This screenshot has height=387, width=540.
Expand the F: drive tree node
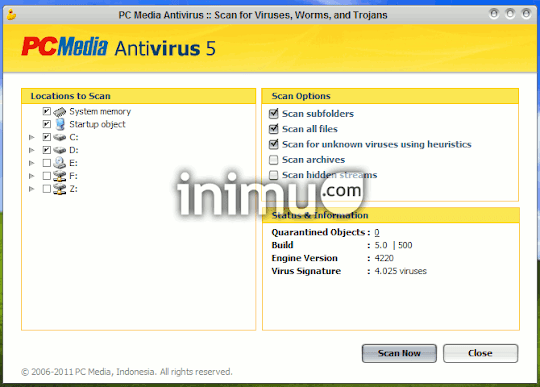[32, 176]
